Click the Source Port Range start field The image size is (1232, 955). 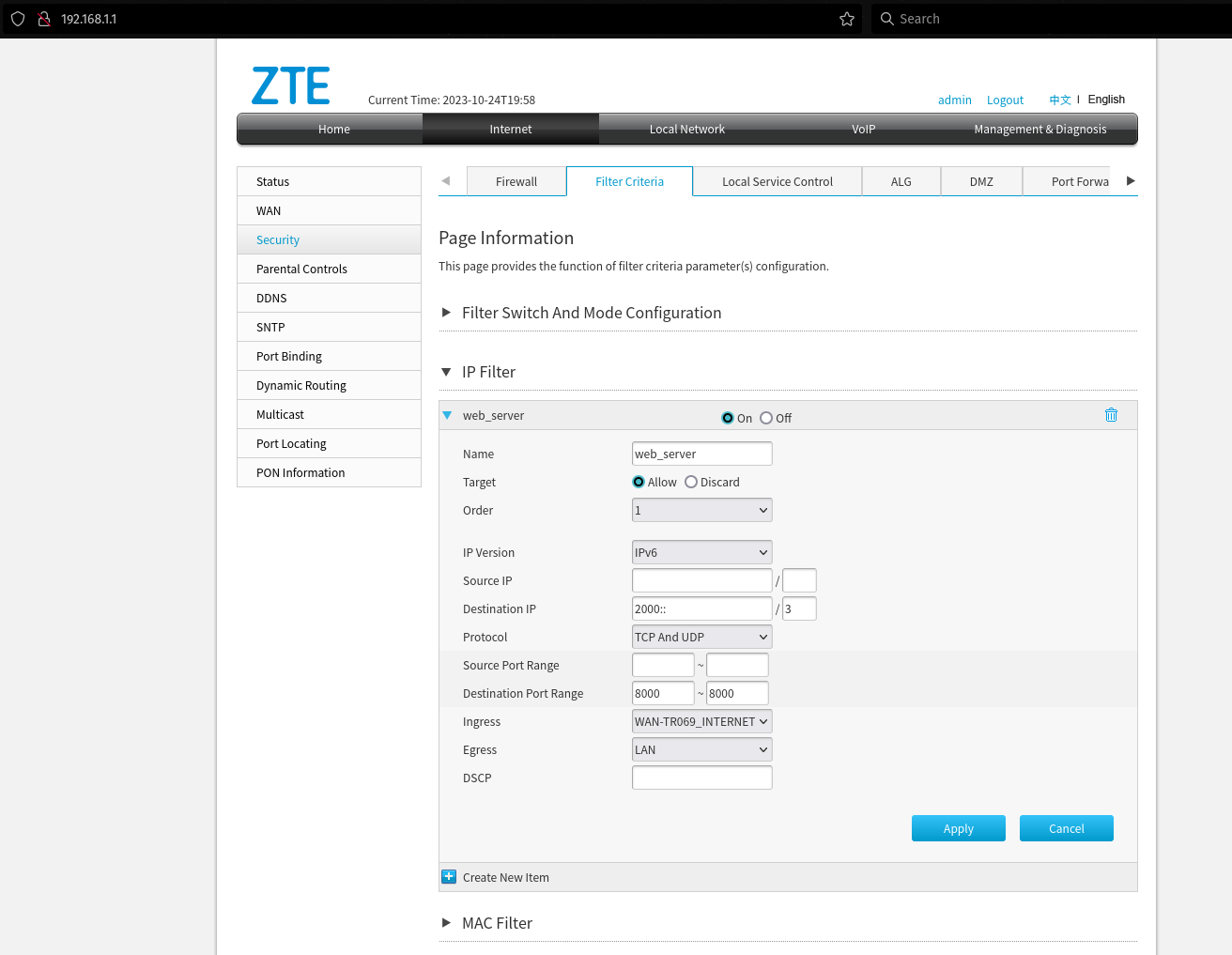663,665
